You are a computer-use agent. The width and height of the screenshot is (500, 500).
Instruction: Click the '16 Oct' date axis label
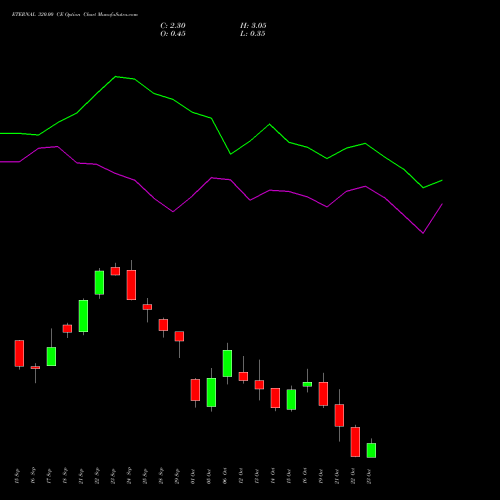[305, 476]
